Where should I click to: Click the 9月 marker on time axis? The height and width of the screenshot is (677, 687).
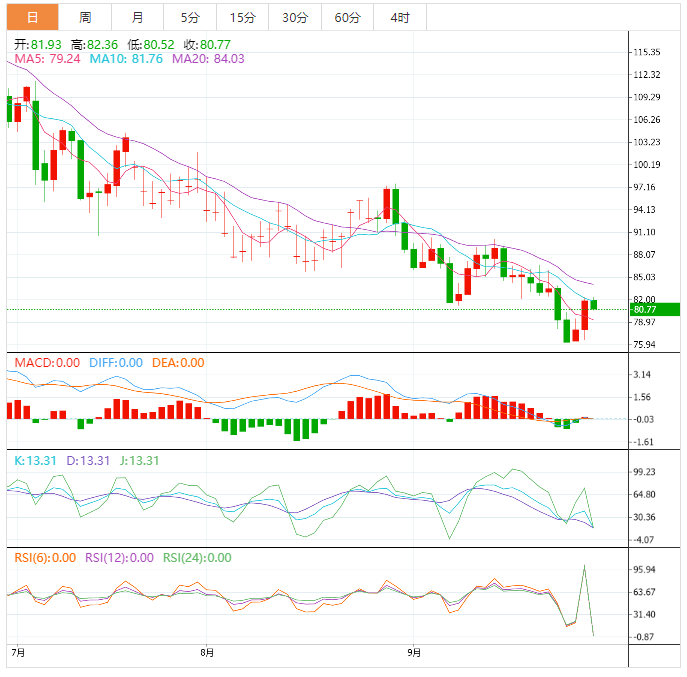[x=415, y=653]
